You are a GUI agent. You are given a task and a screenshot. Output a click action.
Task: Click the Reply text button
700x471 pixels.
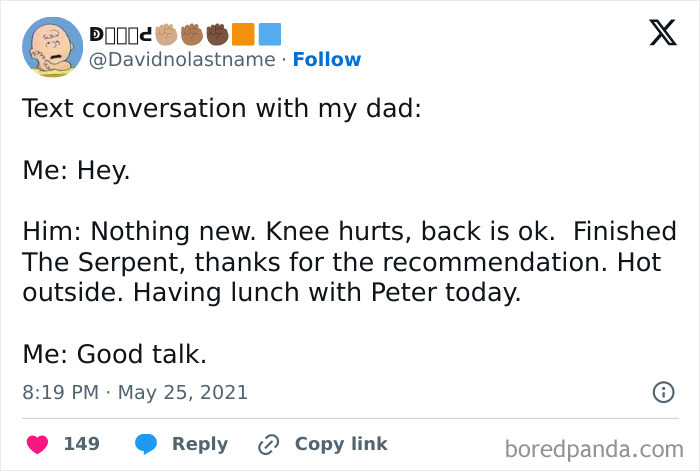[200, 444]
